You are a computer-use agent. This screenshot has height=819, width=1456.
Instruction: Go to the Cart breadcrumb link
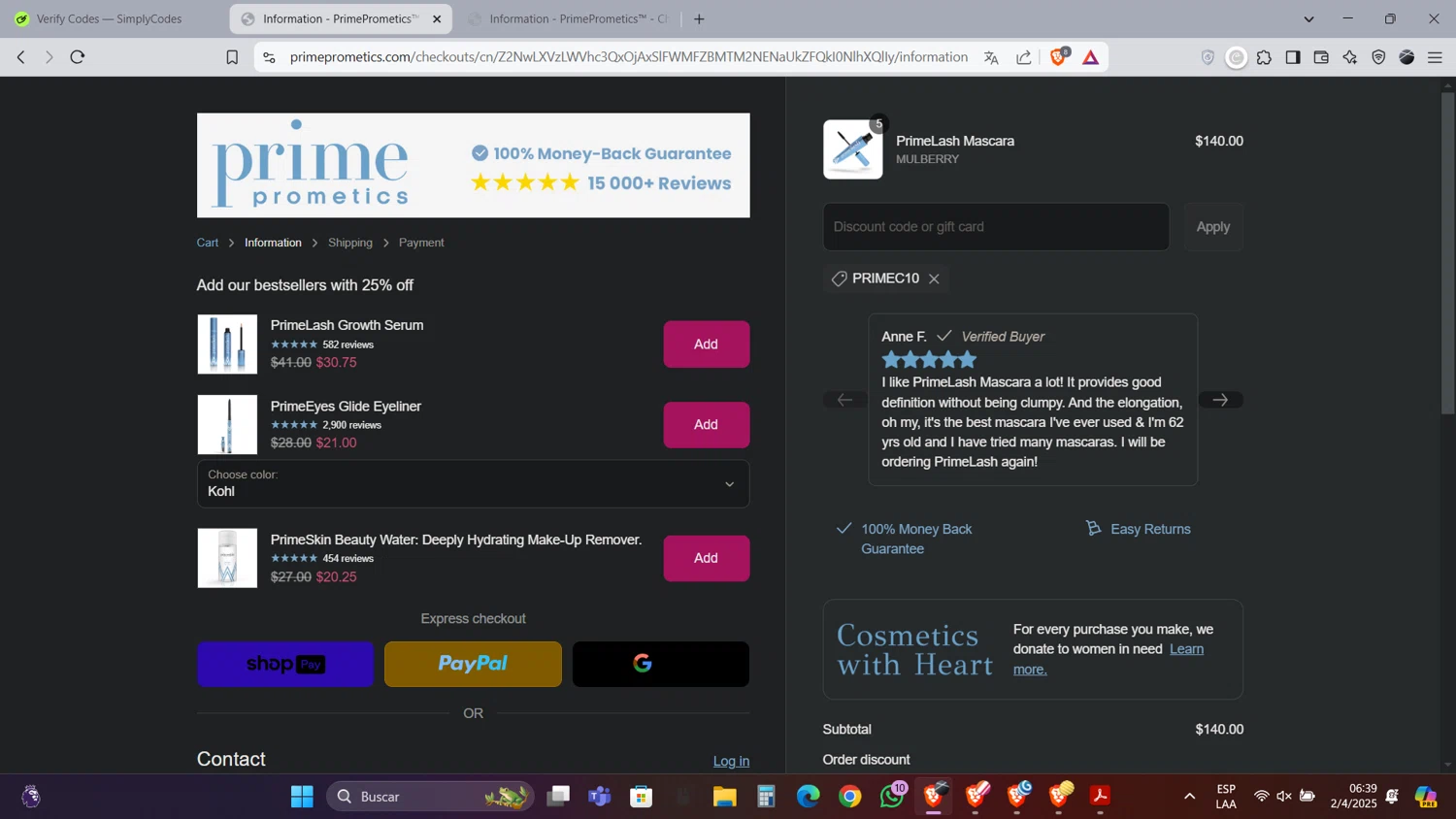point(208,243)
